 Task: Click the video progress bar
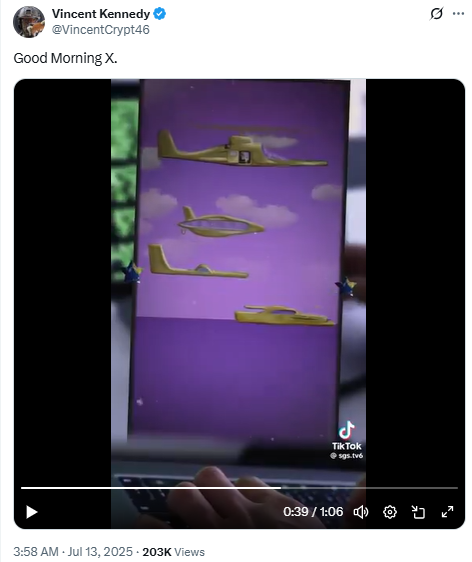239,488
